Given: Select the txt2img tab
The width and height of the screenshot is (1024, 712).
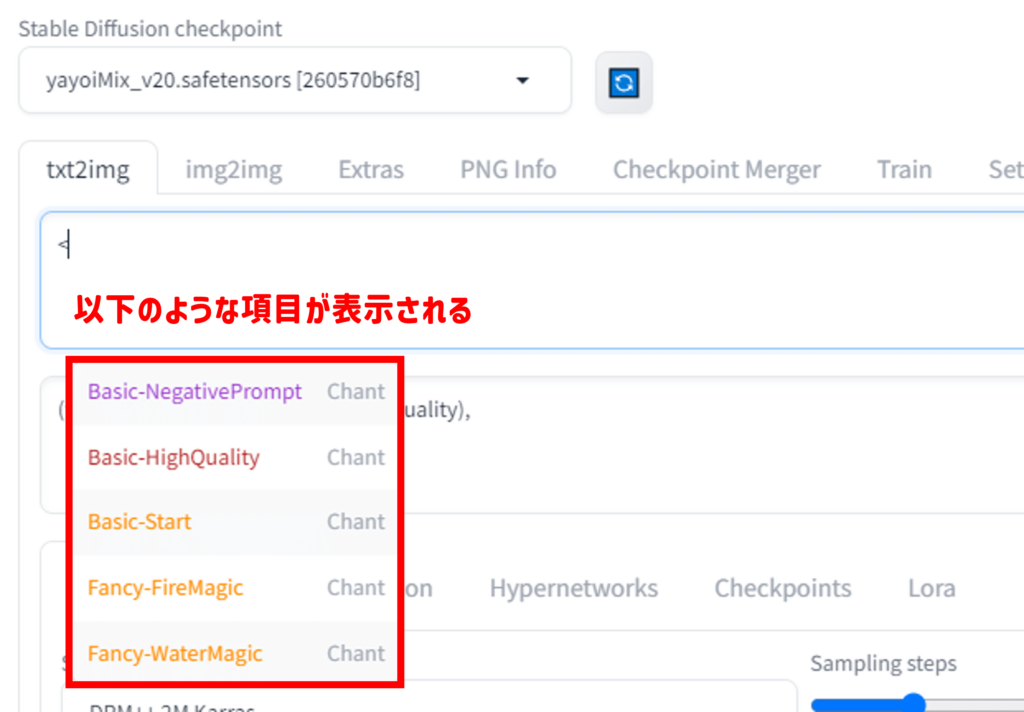Looking at the screenshot, I should [x=88, y=170].
